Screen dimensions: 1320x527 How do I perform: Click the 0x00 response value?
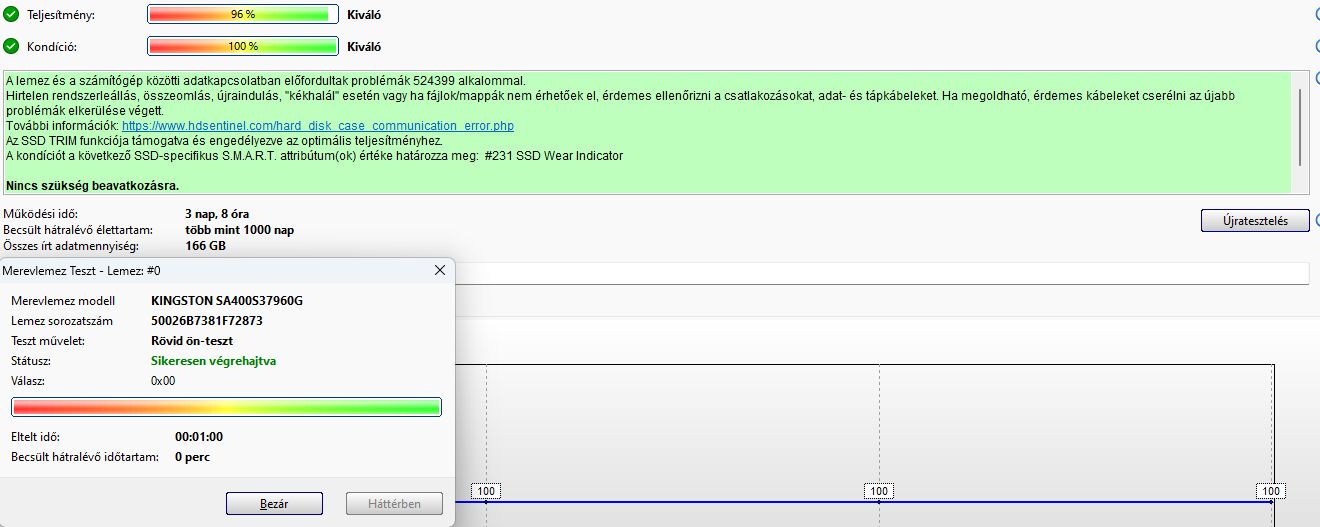(163, 380)
